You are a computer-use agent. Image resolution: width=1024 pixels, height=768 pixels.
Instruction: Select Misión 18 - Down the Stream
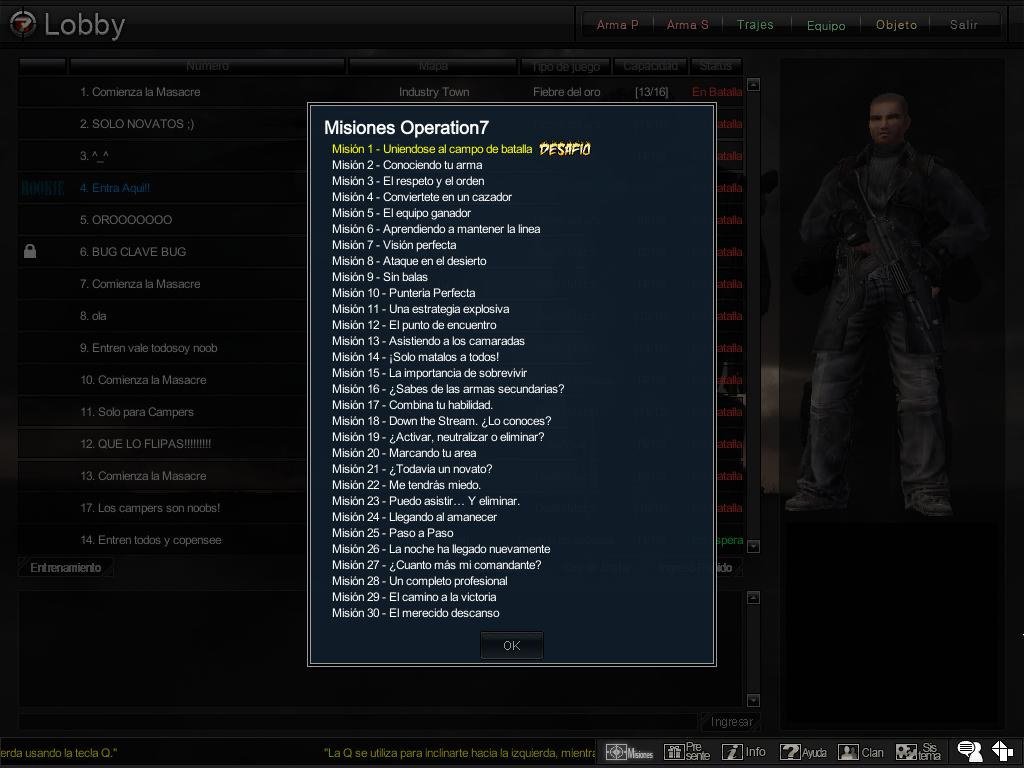441,421
